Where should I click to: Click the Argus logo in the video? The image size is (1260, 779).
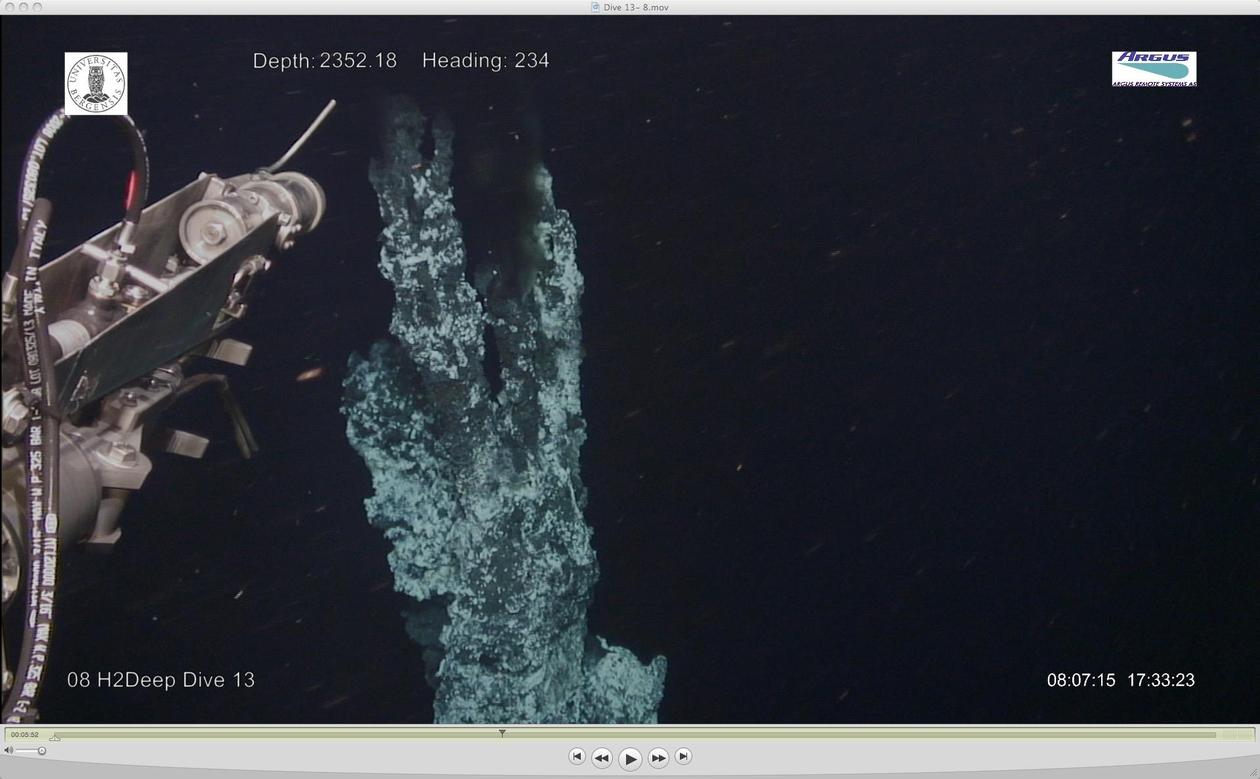[1154, 69]
